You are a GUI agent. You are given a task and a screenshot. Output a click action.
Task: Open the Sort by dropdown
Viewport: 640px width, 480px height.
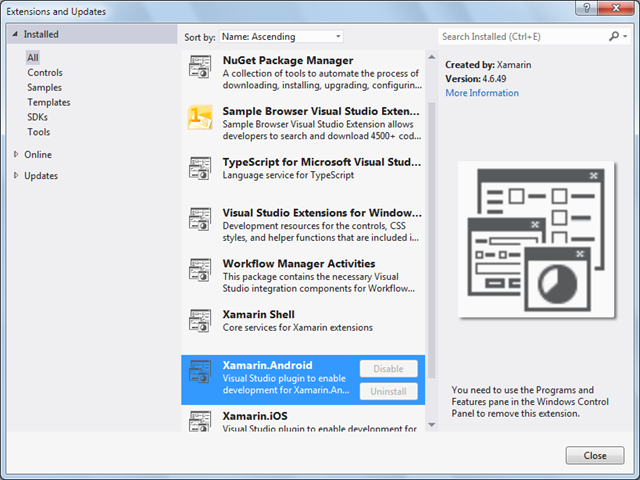tap(281, 36)
